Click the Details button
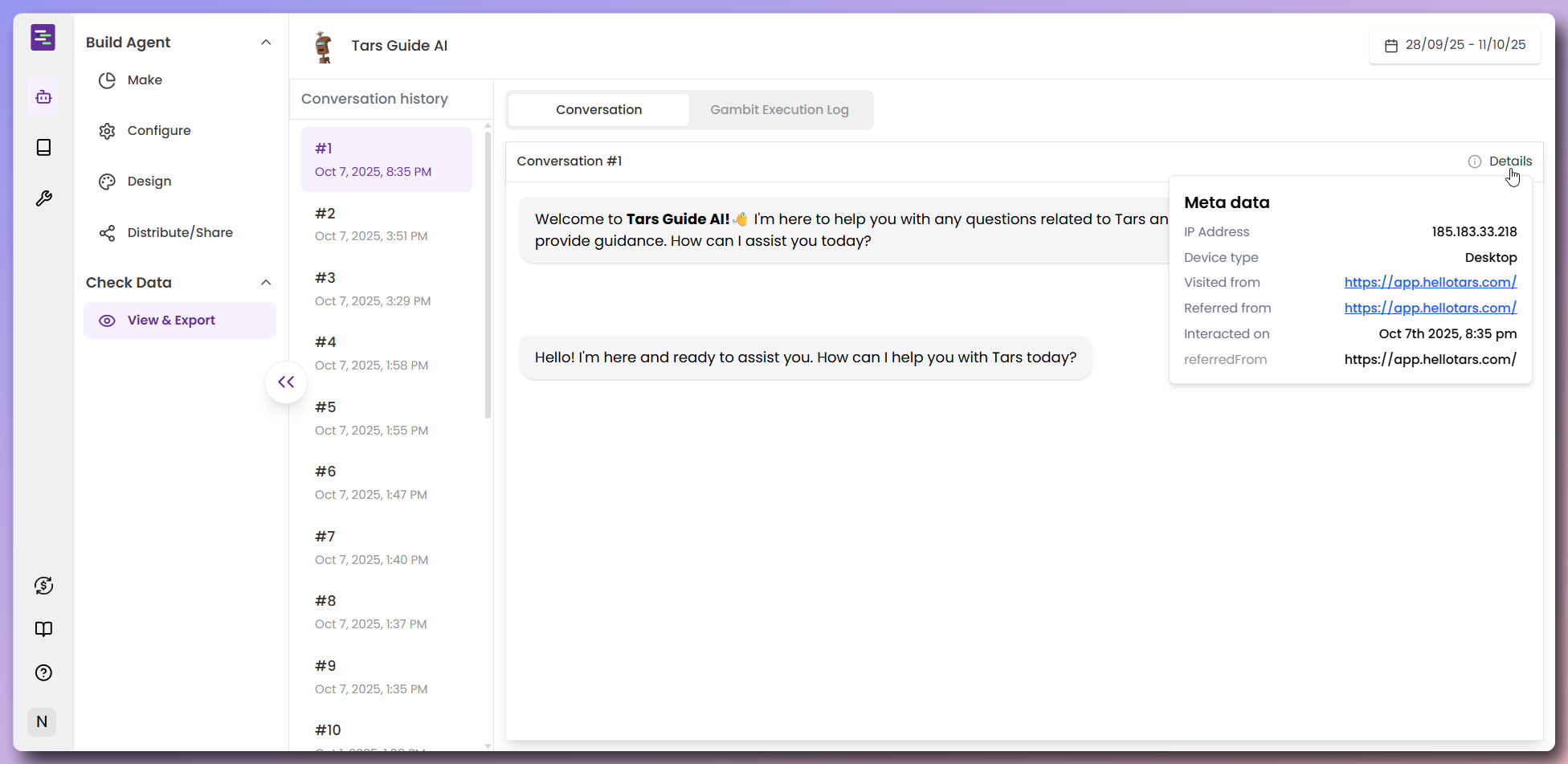The height and width of the screenshot is (764, 1568). point(1500,161)
